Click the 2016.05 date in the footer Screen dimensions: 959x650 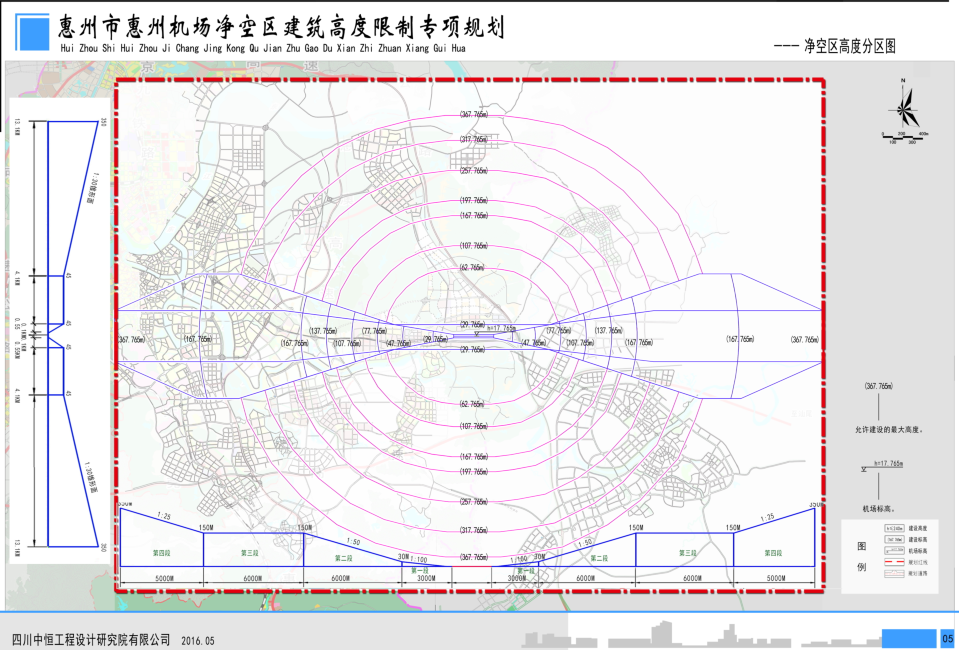tap(198, 640)
